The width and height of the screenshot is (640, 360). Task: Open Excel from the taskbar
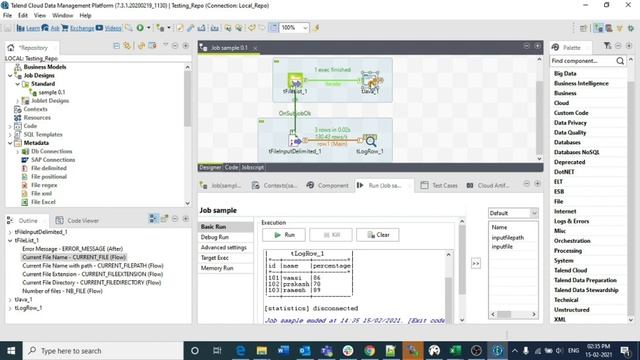pos(456,351)
